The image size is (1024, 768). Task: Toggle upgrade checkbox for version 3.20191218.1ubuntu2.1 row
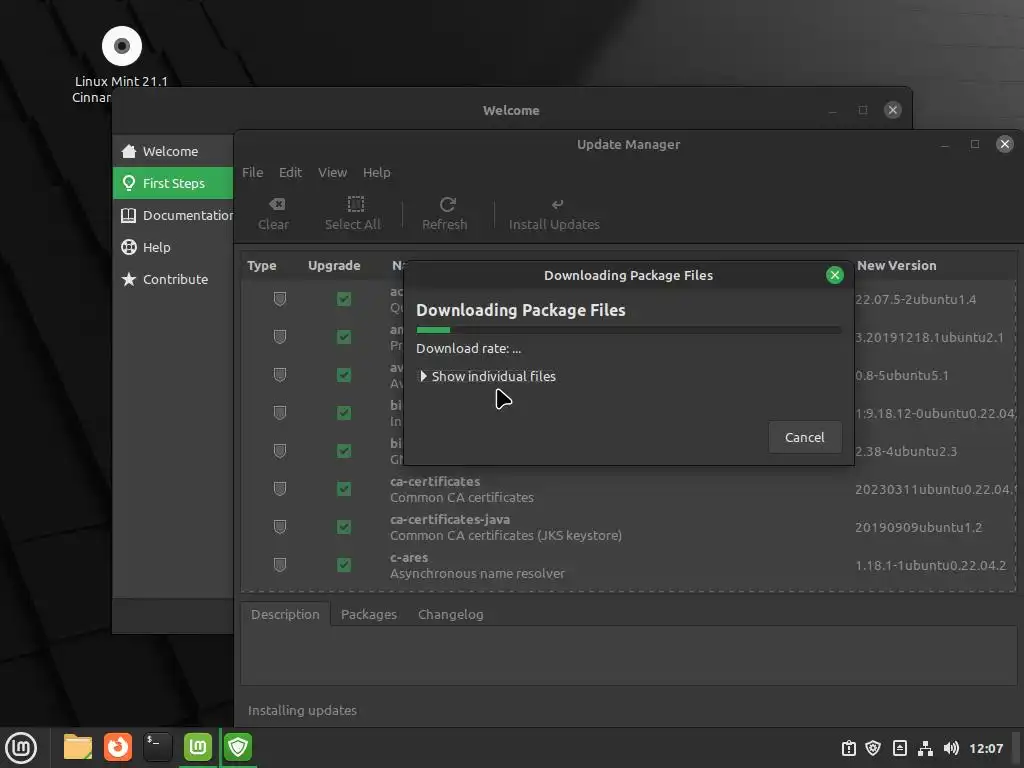point(344,337)
